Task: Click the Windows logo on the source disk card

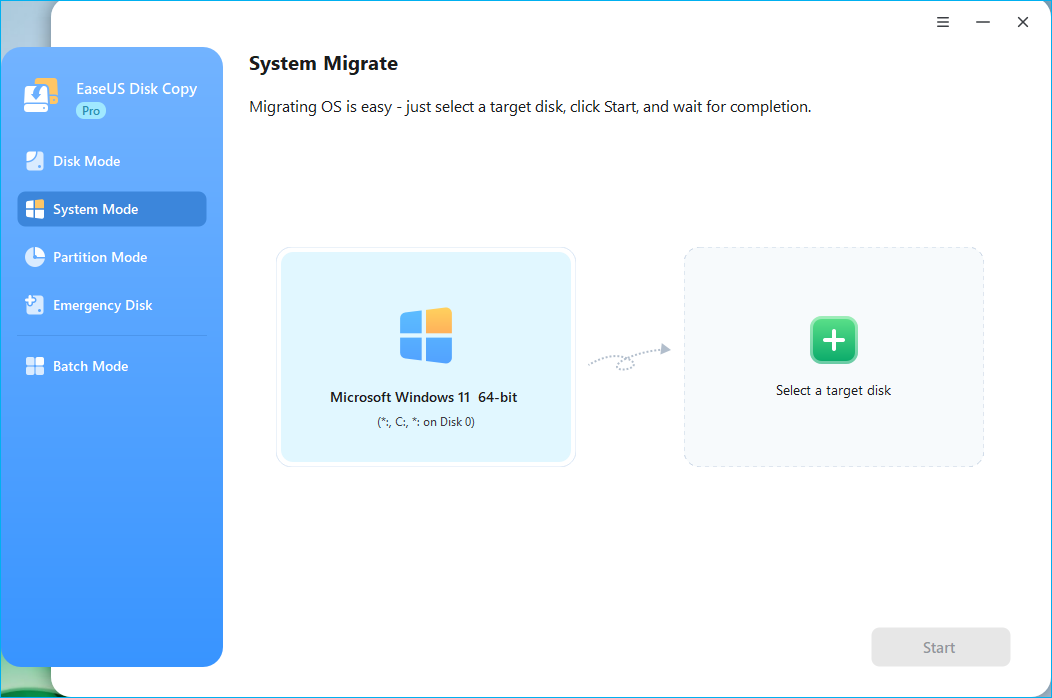Action: tap(425, 336)
